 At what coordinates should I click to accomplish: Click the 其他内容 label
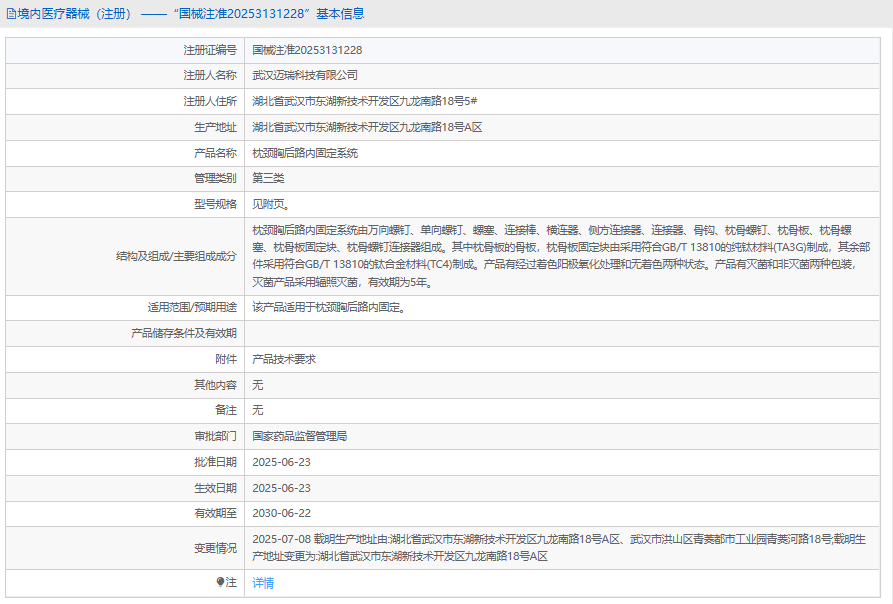215,385
